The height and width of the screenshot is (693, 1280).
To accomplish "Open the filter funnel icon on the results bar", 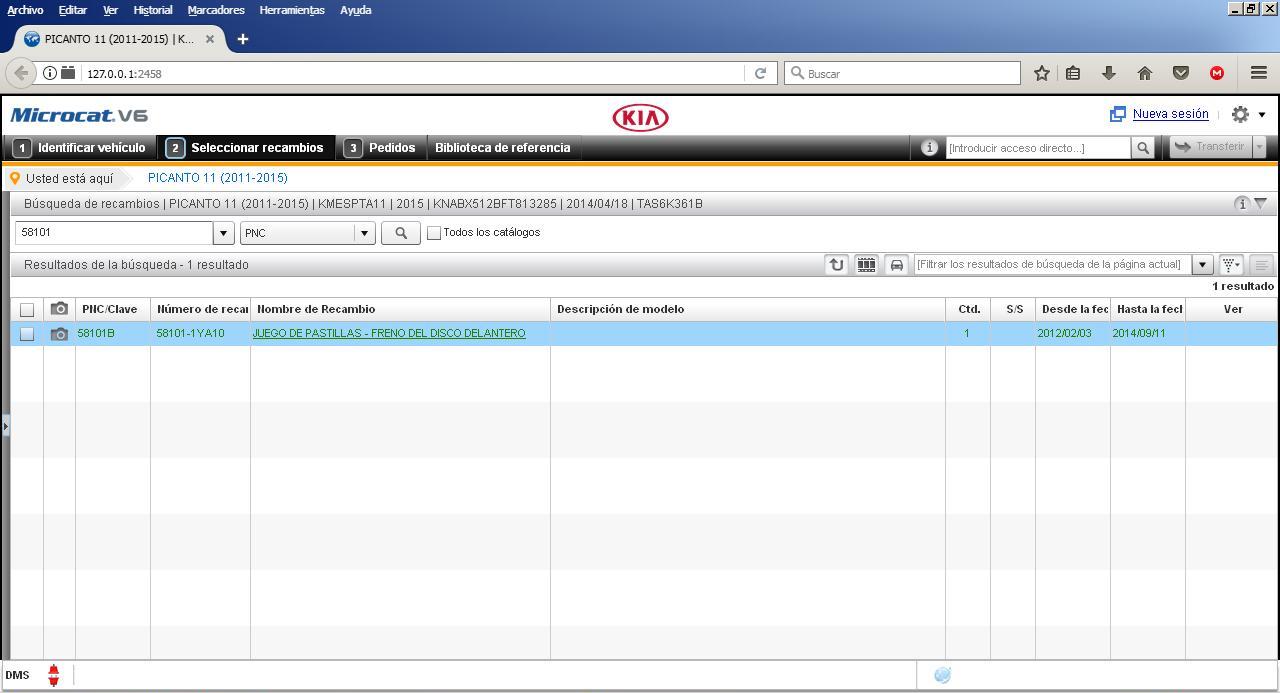I will click(x=1230, y=264).
